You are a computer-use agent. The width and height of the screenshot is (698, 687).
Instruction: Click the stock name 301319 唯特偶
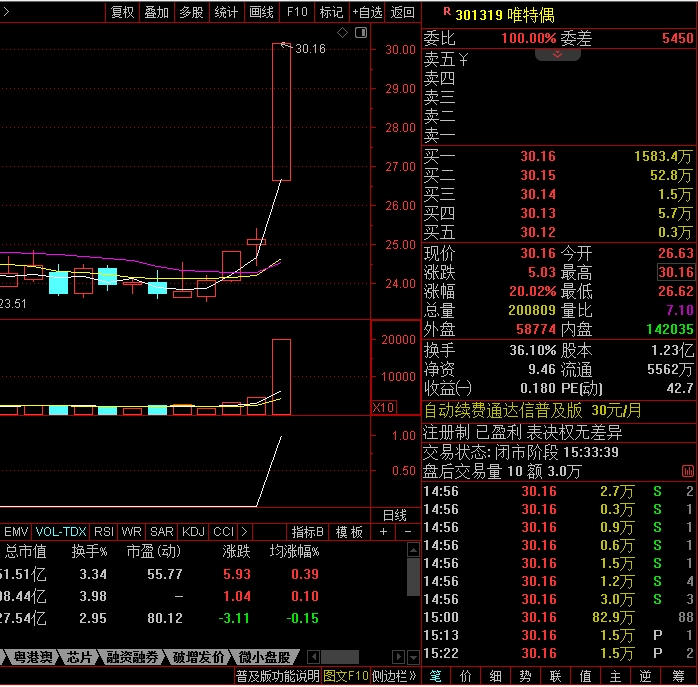(505, 16)
